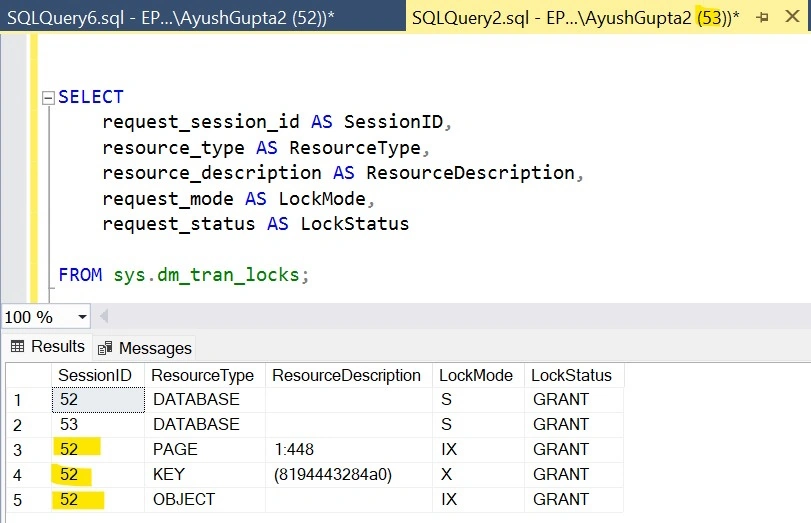This screenshot has width=811, height=523.
Task: Pin the SQLQuery2.sql tab
Action: pyautogui.click(x=762, y=17)
